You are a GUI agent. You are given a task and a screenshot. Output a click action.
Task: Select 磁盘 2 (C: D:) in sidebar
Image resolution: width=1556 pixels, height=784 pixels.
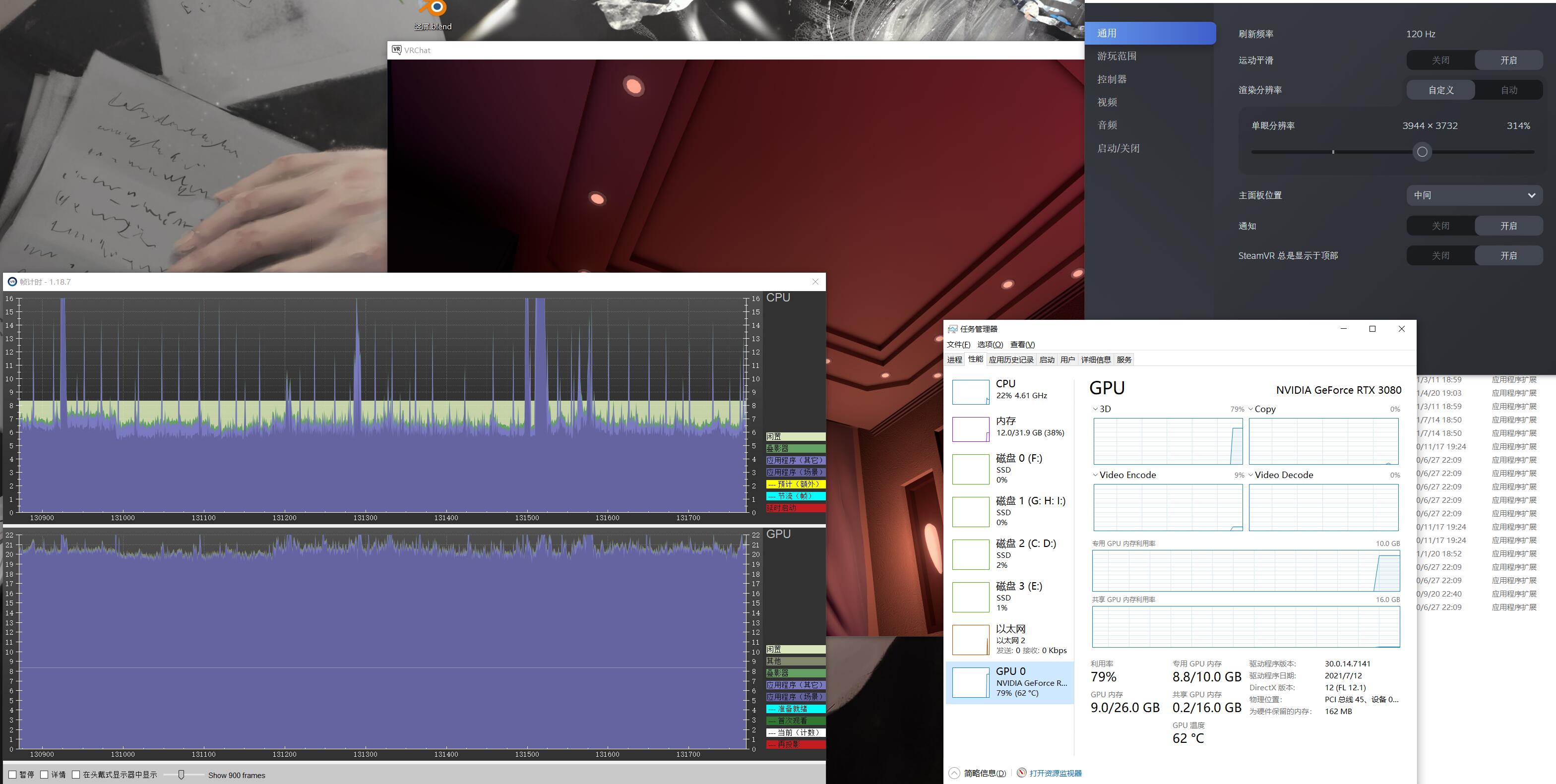1010,553
